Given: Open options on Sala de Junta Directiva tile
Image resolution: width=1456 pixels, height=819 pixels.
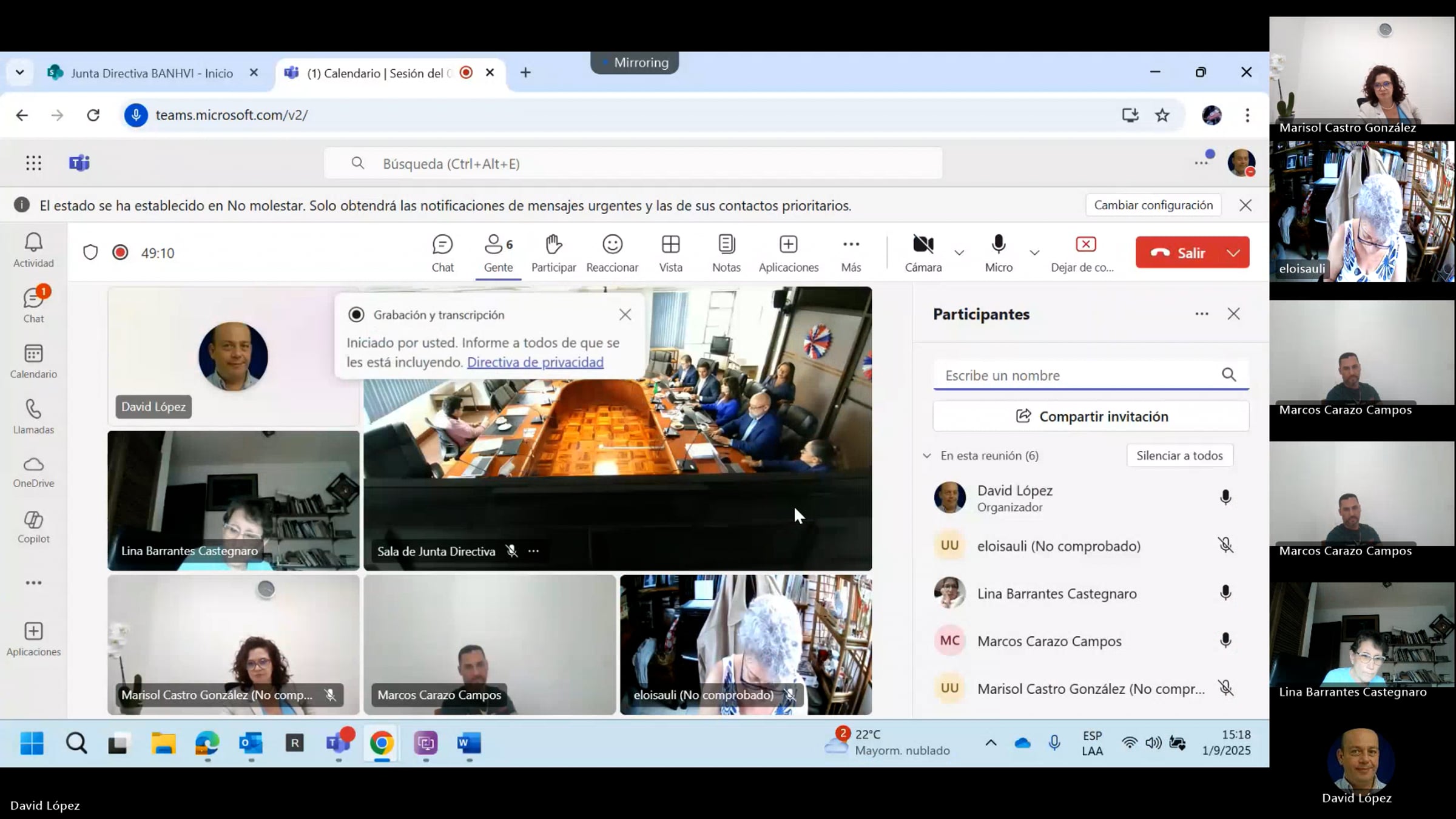Looking at the screenshot, I should [533, 551].
